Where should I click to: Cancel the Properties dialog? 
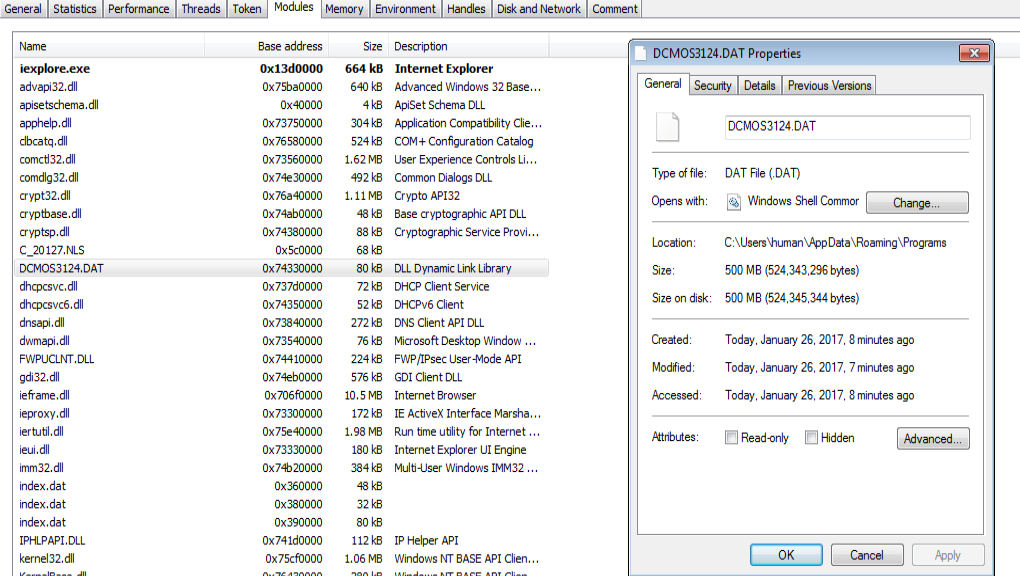coord(866,555)
